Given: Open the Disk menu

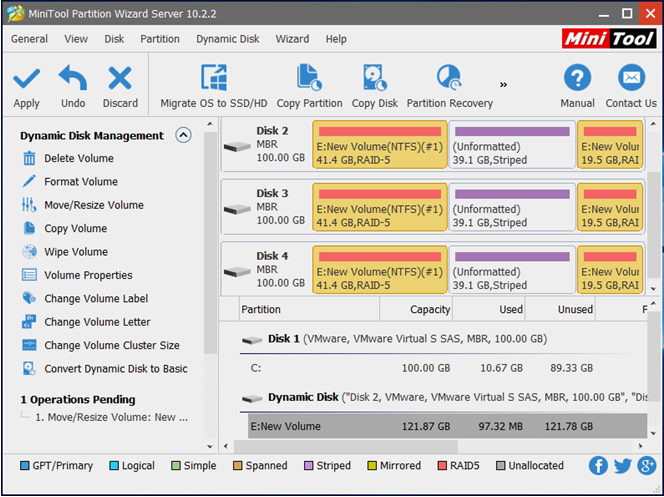Looking at the screenshot, I should 114,39.
